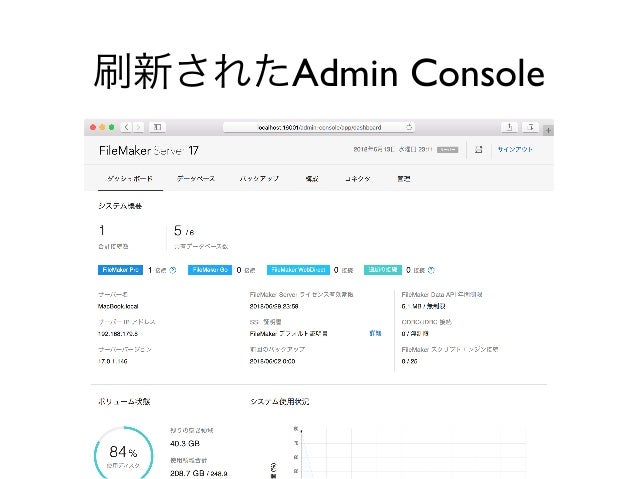Viewport: 638px width, 479px height.
Task: Click the FileMaker Data API usage value
Action: [424, 306]
